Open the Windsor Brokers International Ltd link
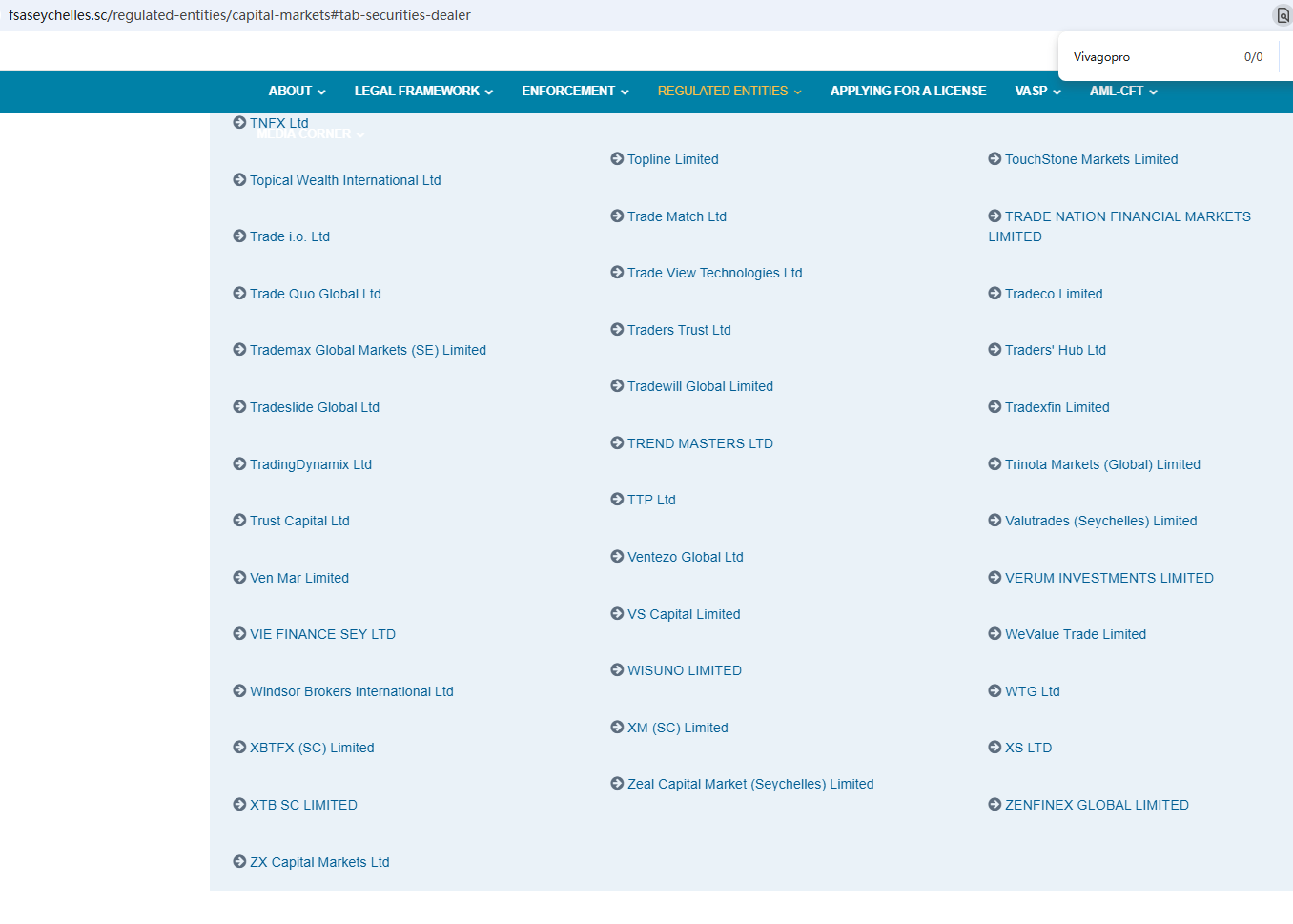This screenshot has height=924, width=1293. (x=351, y=691)
